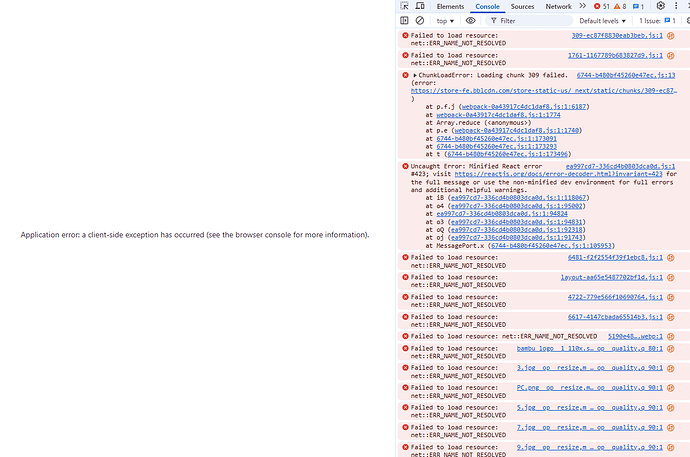Open stack link webpack-0a43917c4dc1daf8.js:1:1774
The image size is (690, 457).
(x=498, y=115)
